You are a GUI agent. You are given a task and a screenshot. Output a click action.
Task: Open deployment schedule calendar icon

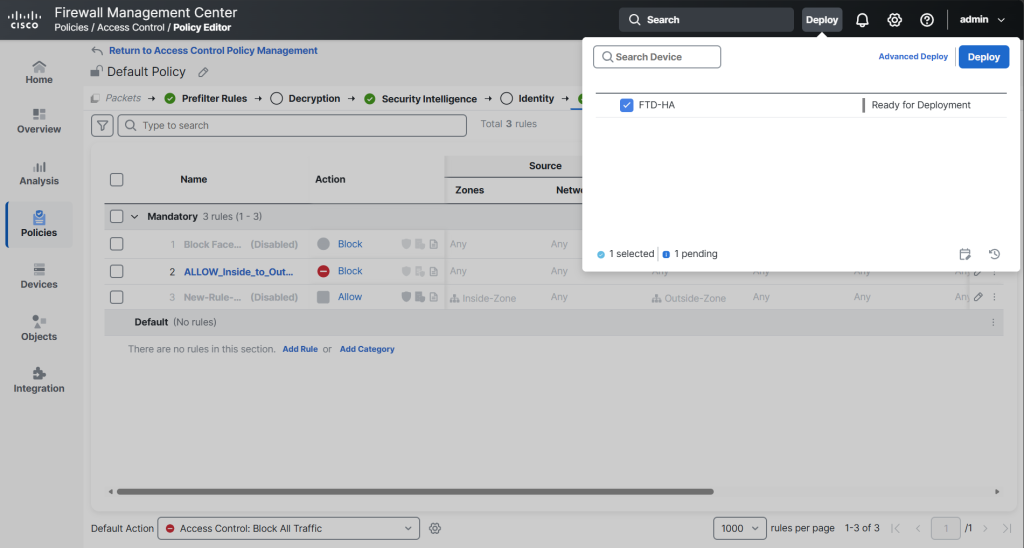tap(965, 254)
